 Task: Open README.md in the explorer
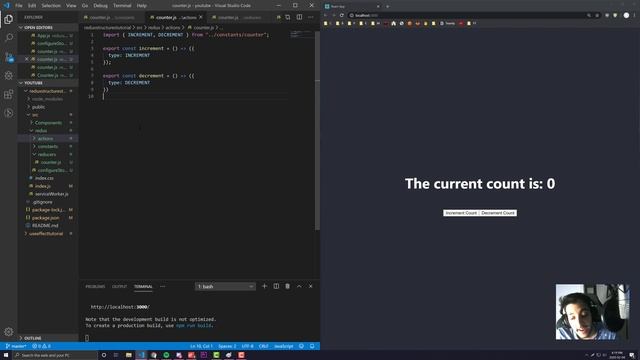pyautogui.click(x=48, y=225)
